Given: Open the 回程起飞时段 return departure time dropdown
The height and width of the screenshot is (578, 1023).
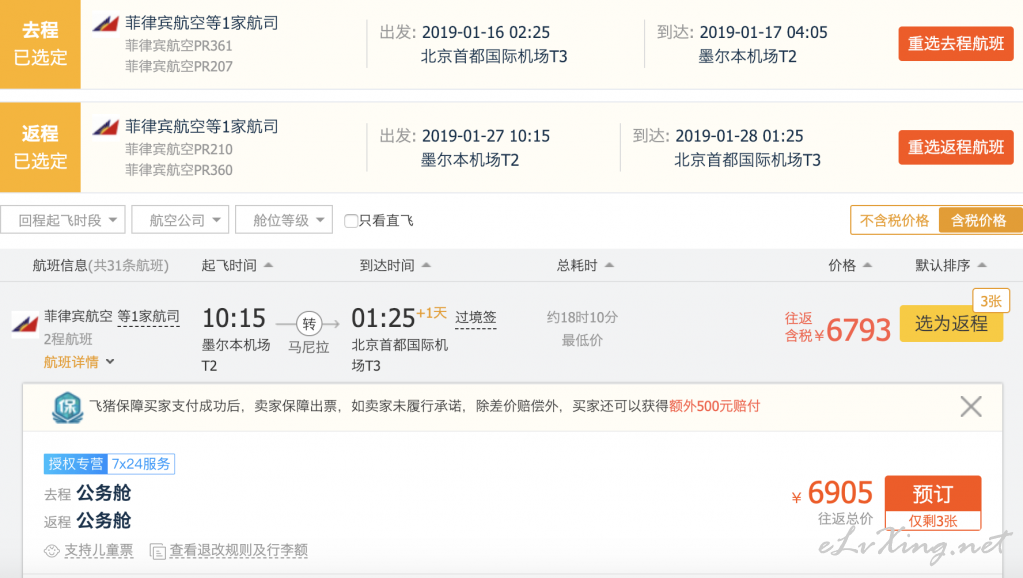Looking at the screenshot, I should point(63,220).
